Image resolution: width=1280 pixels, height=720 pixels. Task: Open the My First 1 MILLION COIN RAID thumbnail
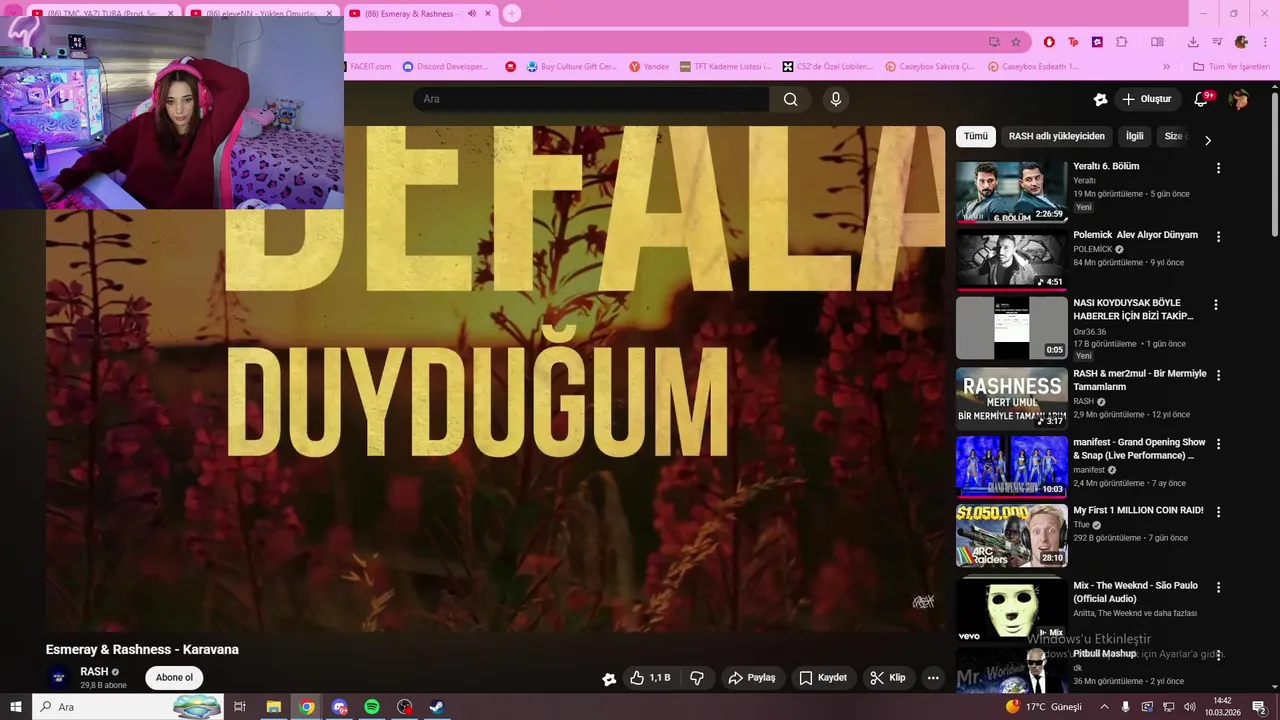1011,536
